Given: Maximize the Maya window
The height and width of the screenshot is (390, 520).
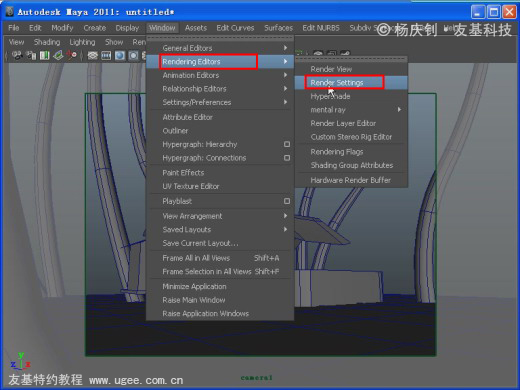Looking at the screenshot, I should [494, 12].
